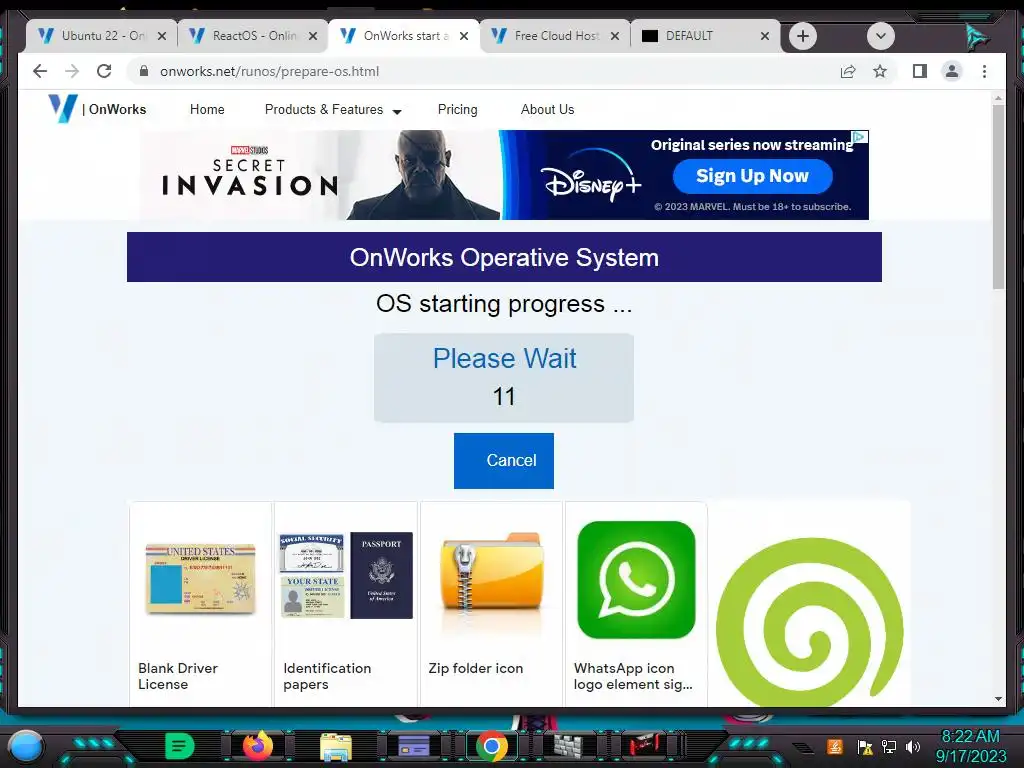This screenshot has height=768, width=1024.
Task: Click the share page icon in address bar
Action: (848, 71)
